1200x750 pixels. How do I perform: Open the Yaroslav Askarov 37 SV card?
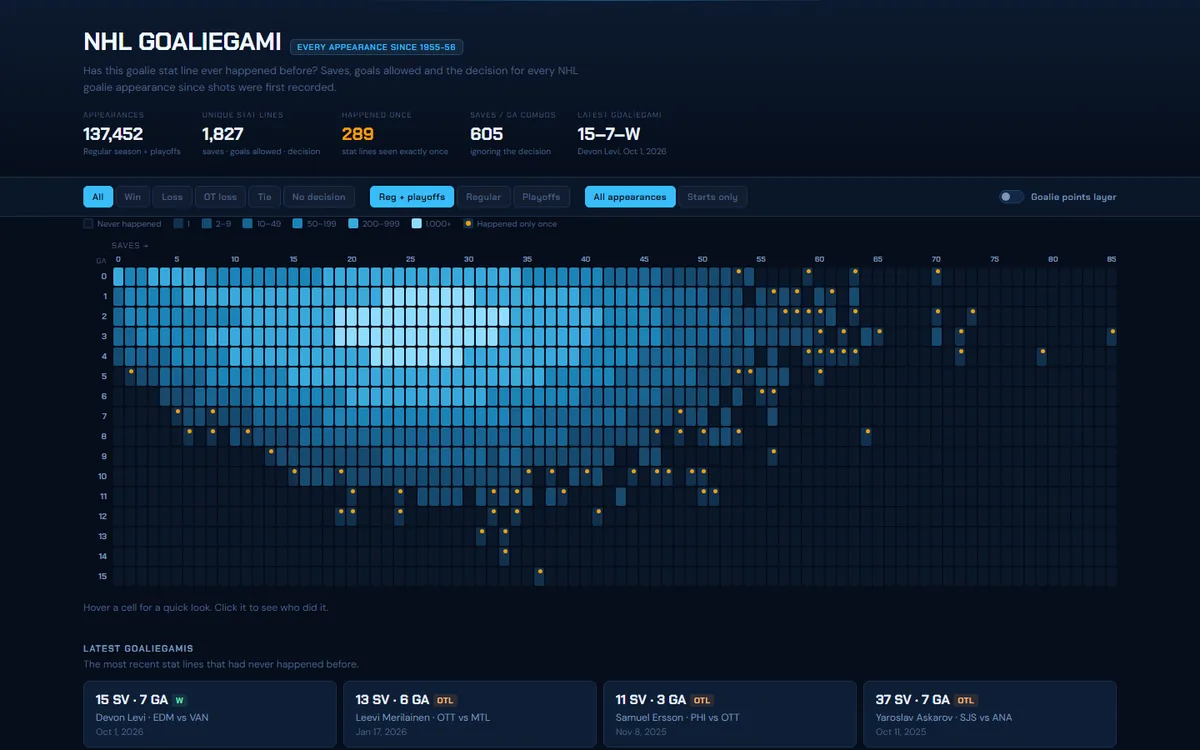990,714
